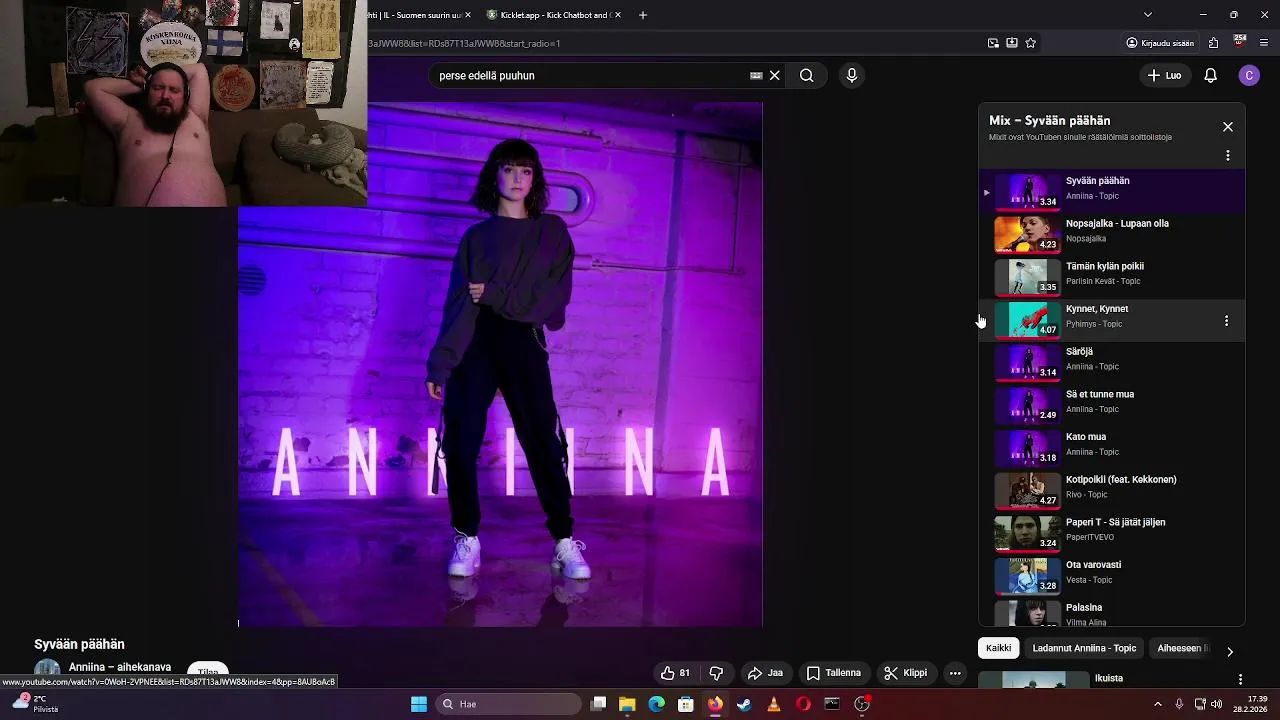The image size is (1280, 720).
Task: Open the volume control in system tray
Action: click(1217, 704)
